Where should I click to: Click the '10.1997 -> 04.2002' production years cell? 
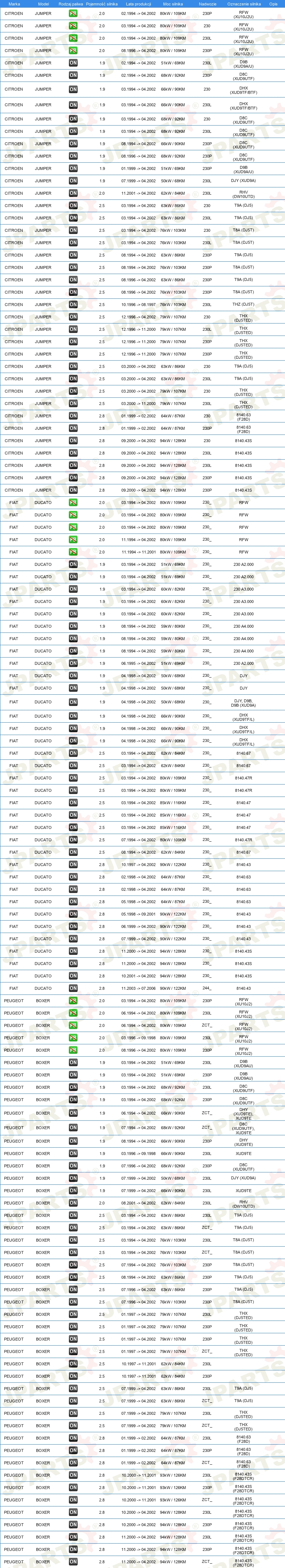click(x=138, y=865)
